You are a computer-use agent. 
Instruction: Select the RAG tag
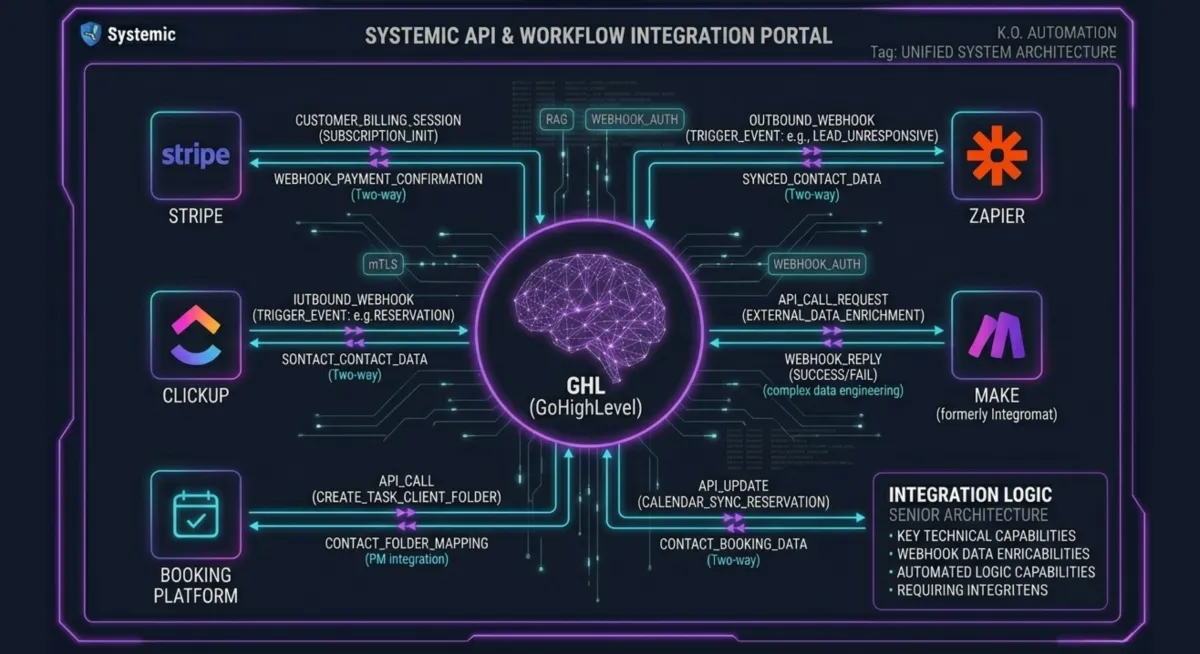click(x=556, y=119)
